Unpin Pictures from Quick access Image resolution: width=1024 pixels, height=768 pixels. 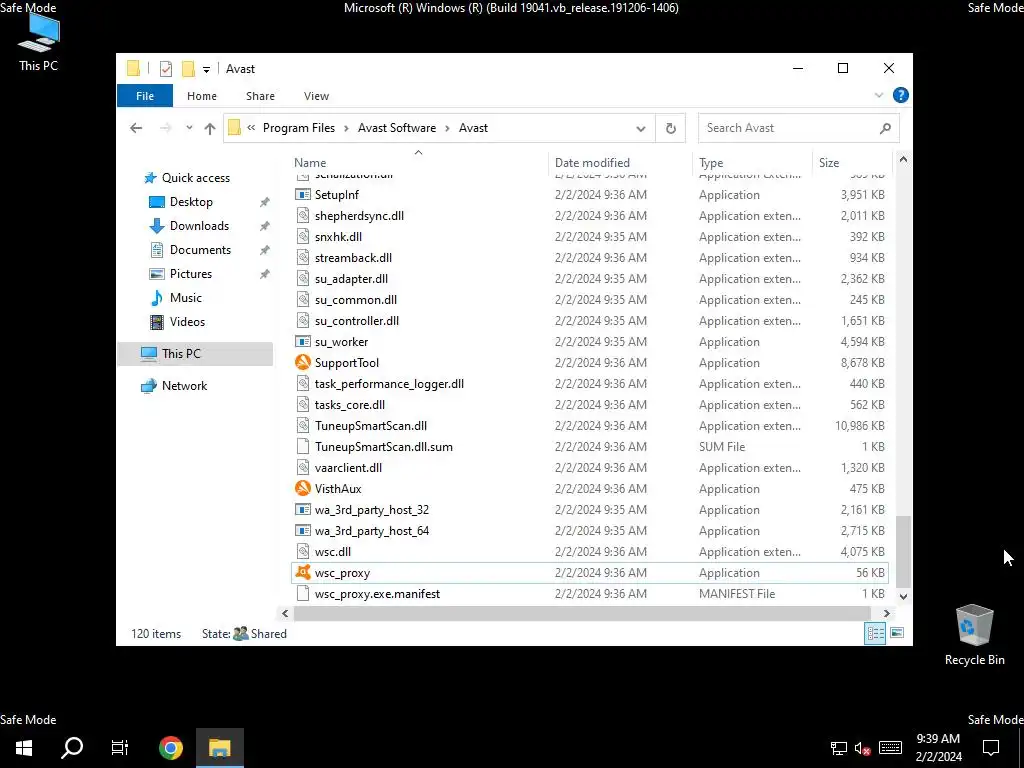pyautogui.click(x=264, y=274)
